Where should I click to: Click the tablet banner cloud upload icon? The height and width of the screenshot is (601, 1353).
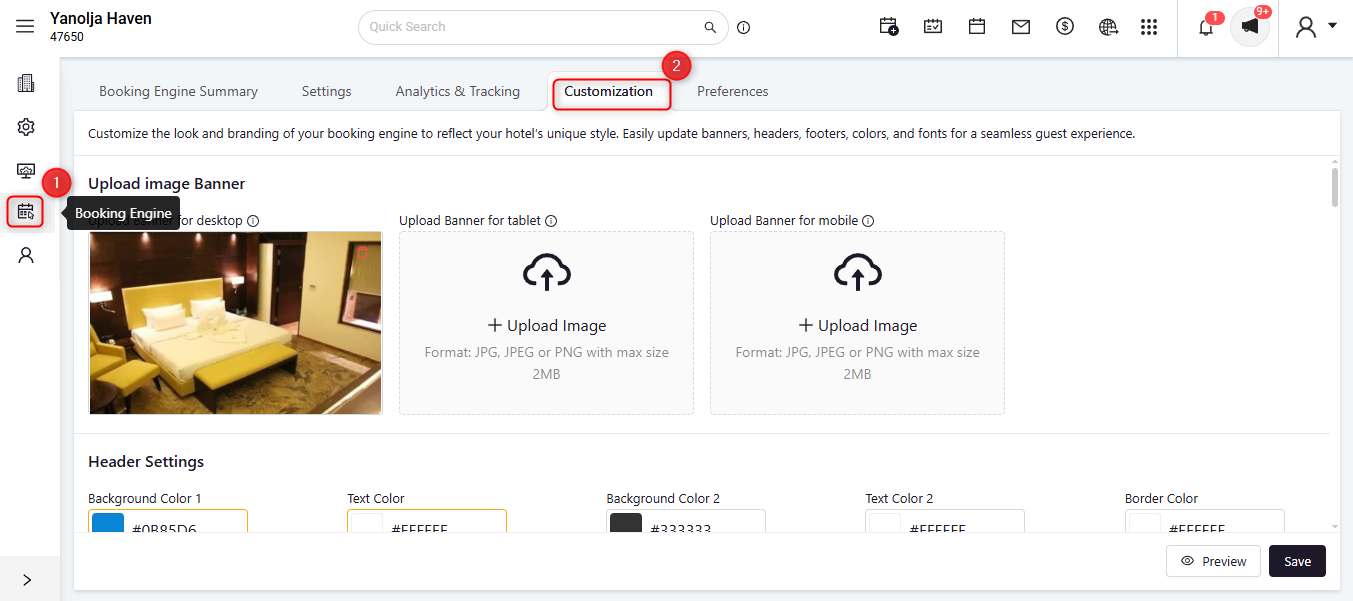[546, 272]
